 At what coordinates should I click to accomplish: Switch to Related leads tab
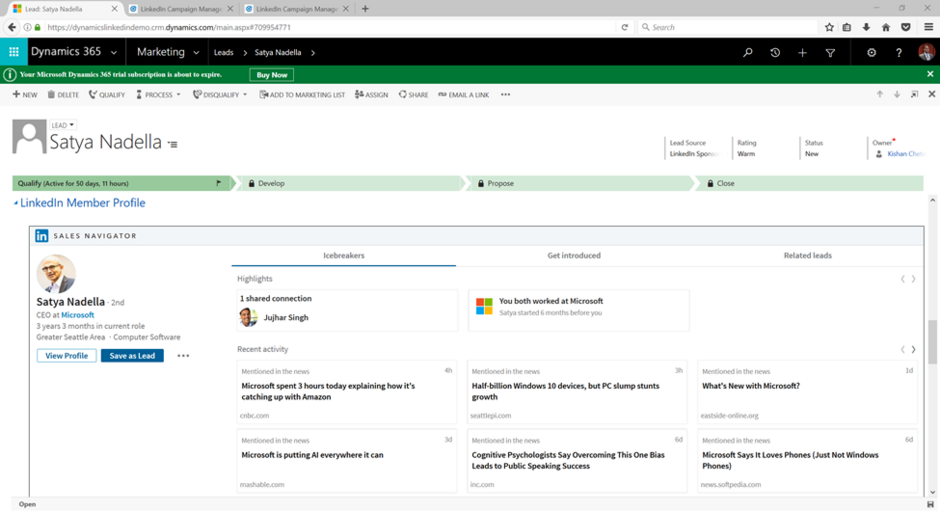pyautogui.click(x=808, y=255)
